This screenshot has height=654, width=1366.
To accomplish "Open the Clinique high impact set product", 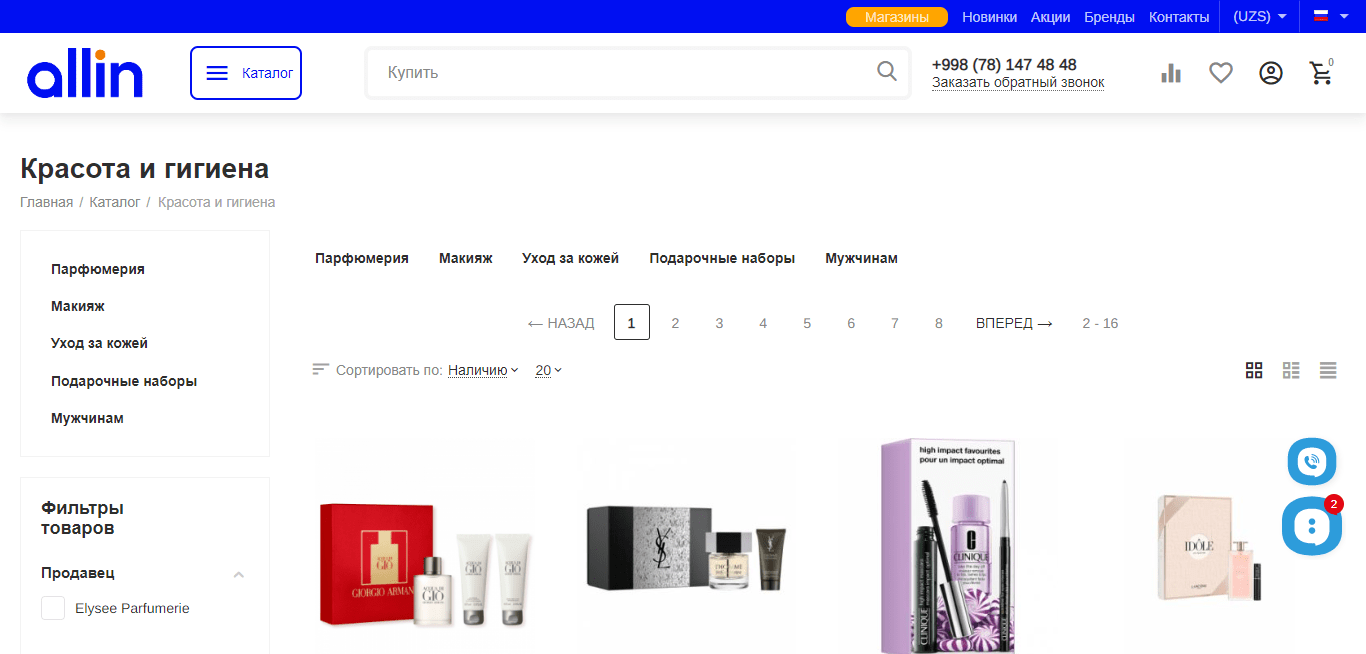I will point(949,545).
